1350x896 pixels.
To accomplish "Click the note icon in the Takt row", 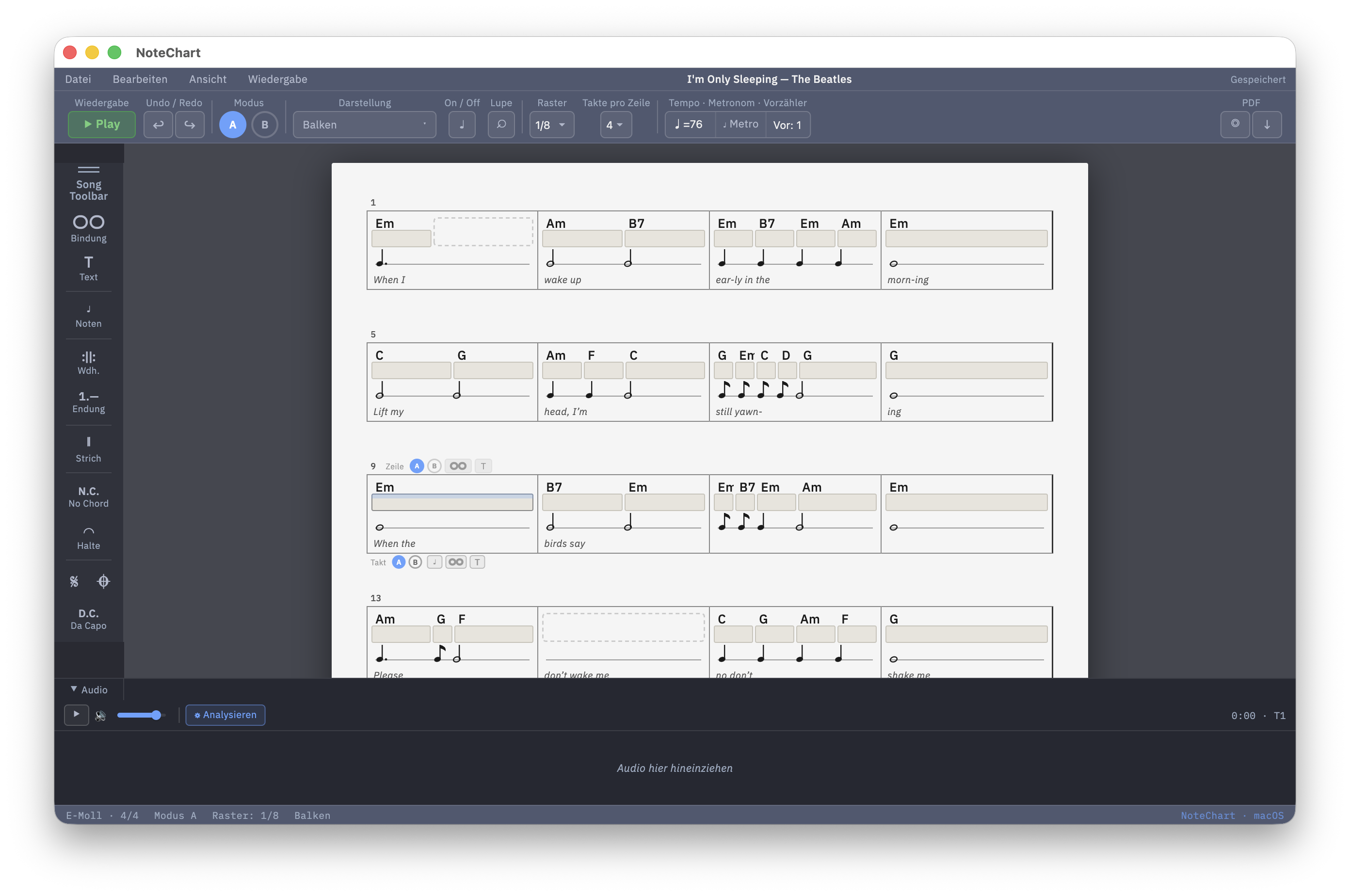I will click(x=434, y=562).
